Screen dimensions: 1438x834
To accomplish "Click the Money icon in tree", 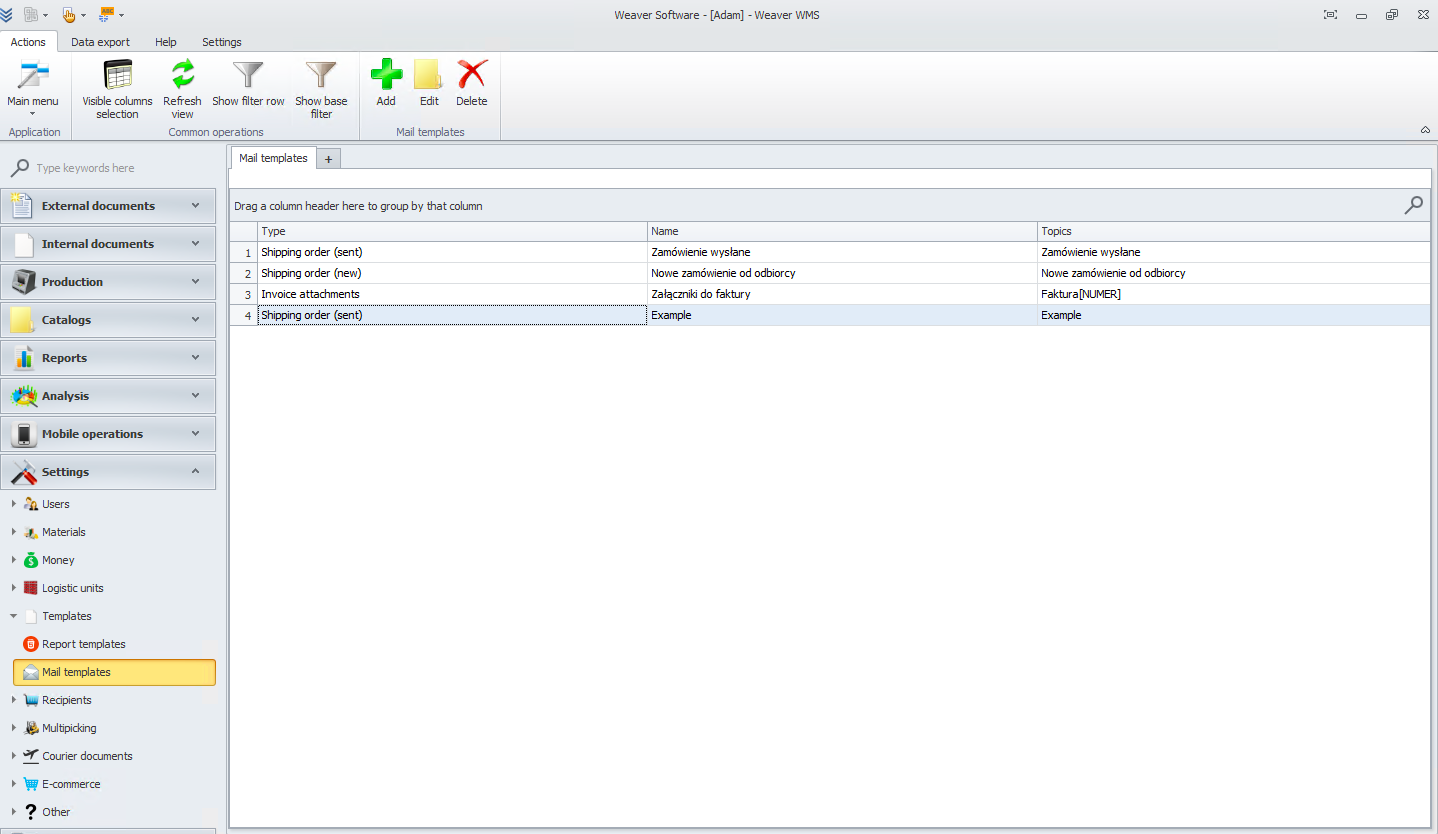I will click(x=31, y=560).
